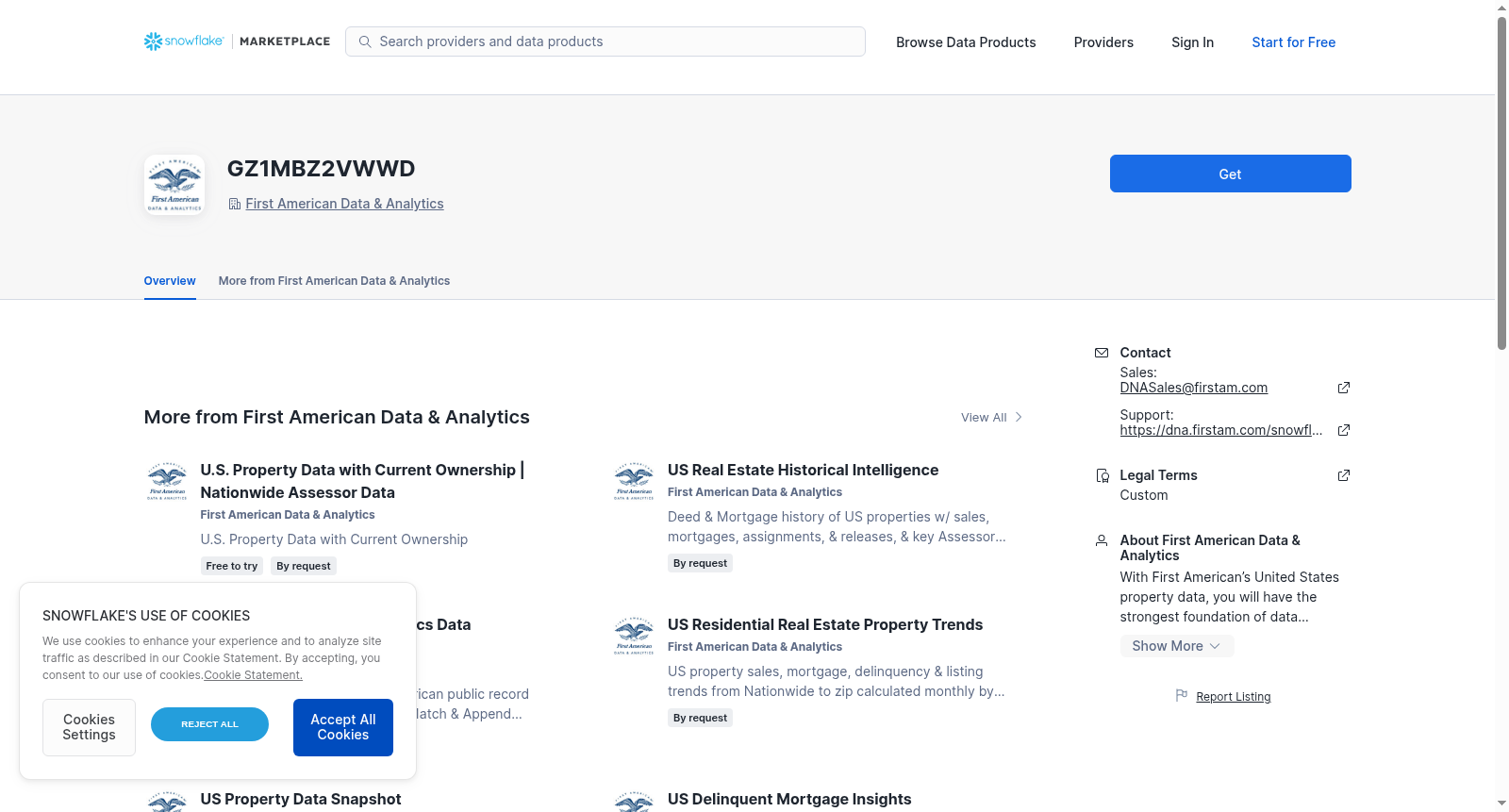This screenshot has height=812, width=1509.
Task: Click the Free to try tag
Action: (x=232, y=566)
